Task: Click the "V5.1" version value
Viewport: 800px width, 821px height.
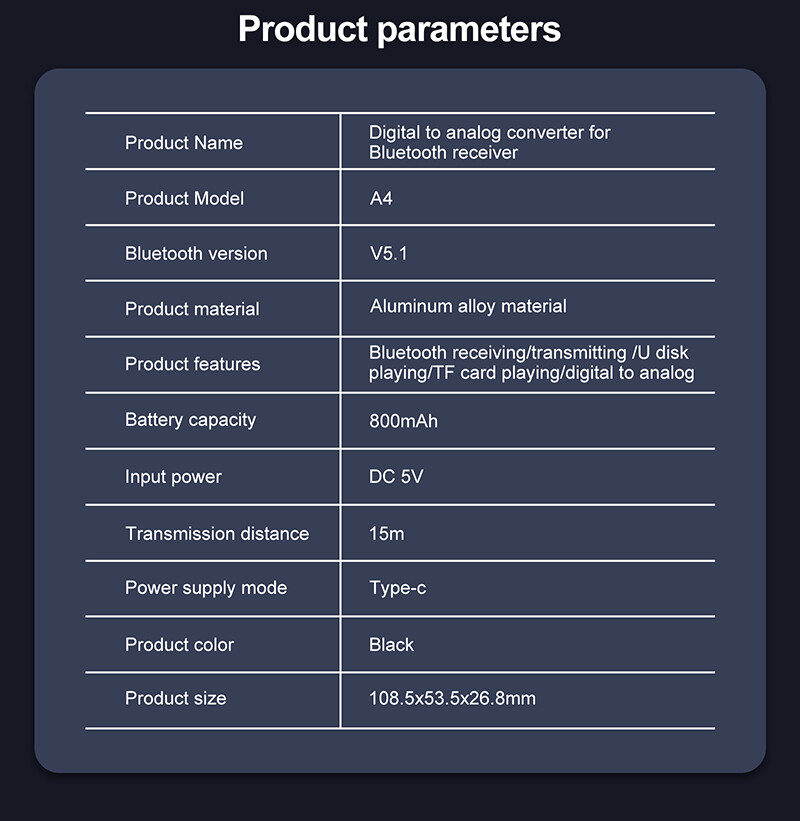Action: [388, 254]
